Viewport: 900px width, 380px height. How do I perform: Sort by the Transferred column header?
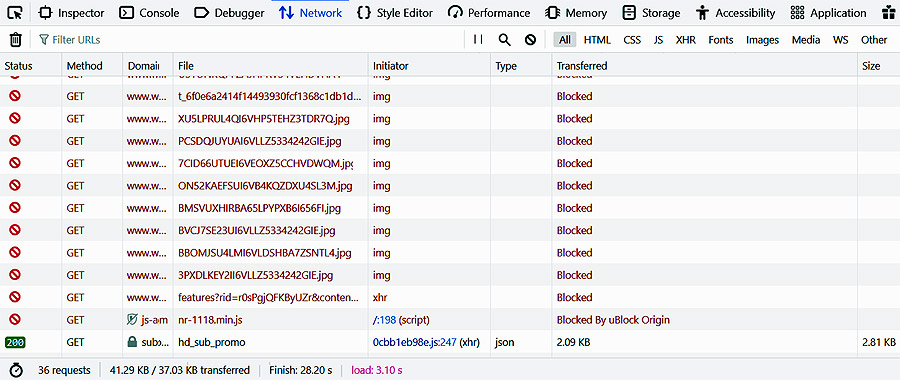(x=704, y=66)
